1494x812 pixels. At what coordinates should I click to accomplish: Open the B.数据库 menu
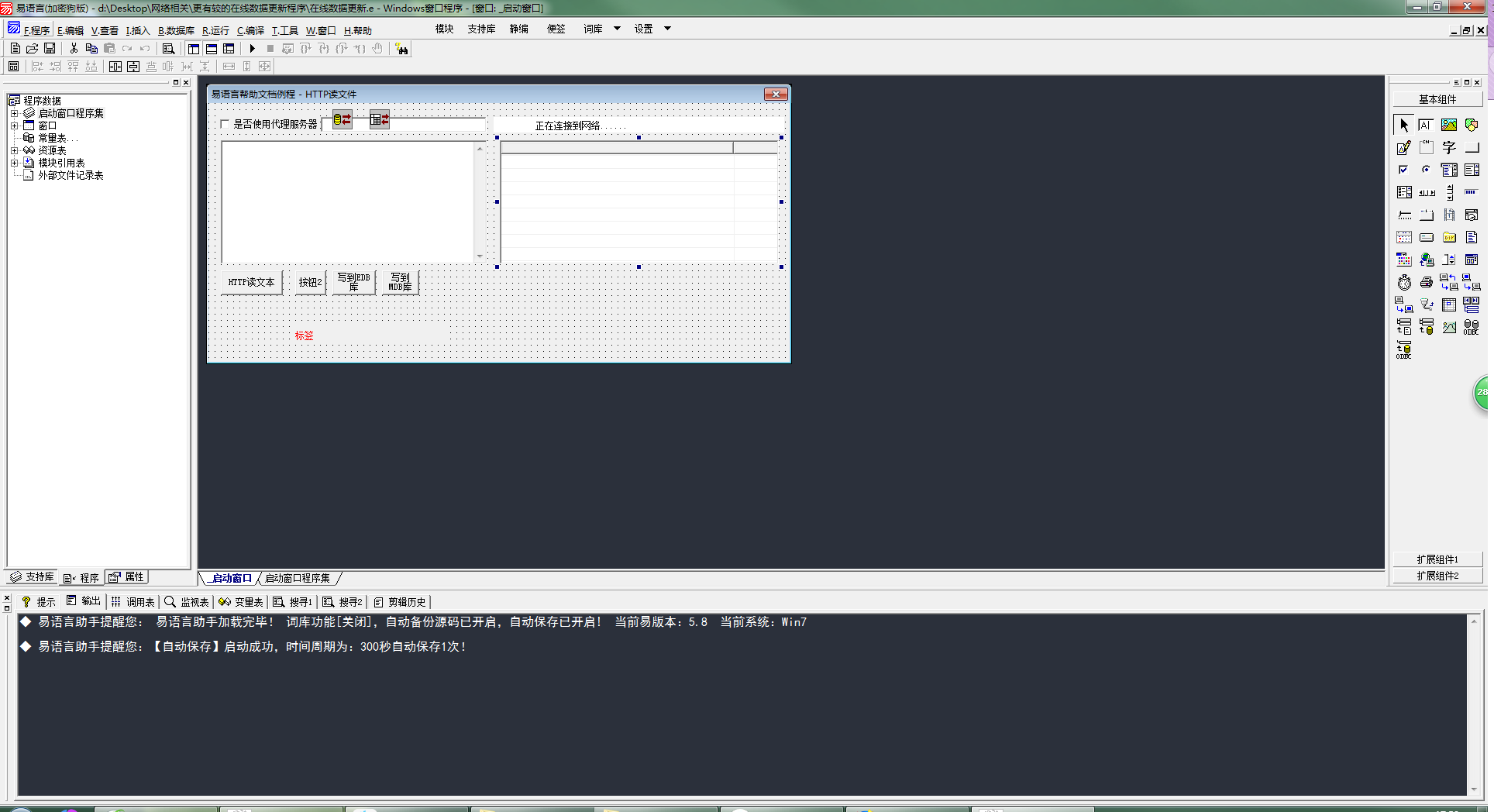(x=176, y=30)
